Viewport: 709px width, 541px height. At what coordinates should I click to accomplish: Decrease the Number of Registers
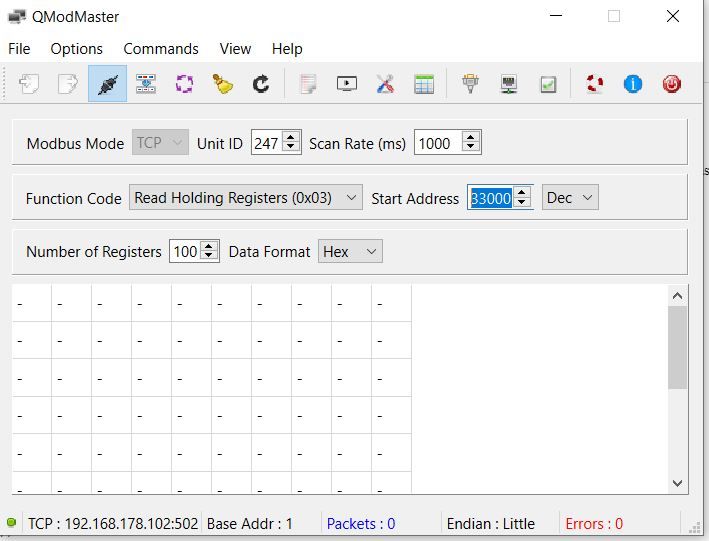click(x=208, y=256)
